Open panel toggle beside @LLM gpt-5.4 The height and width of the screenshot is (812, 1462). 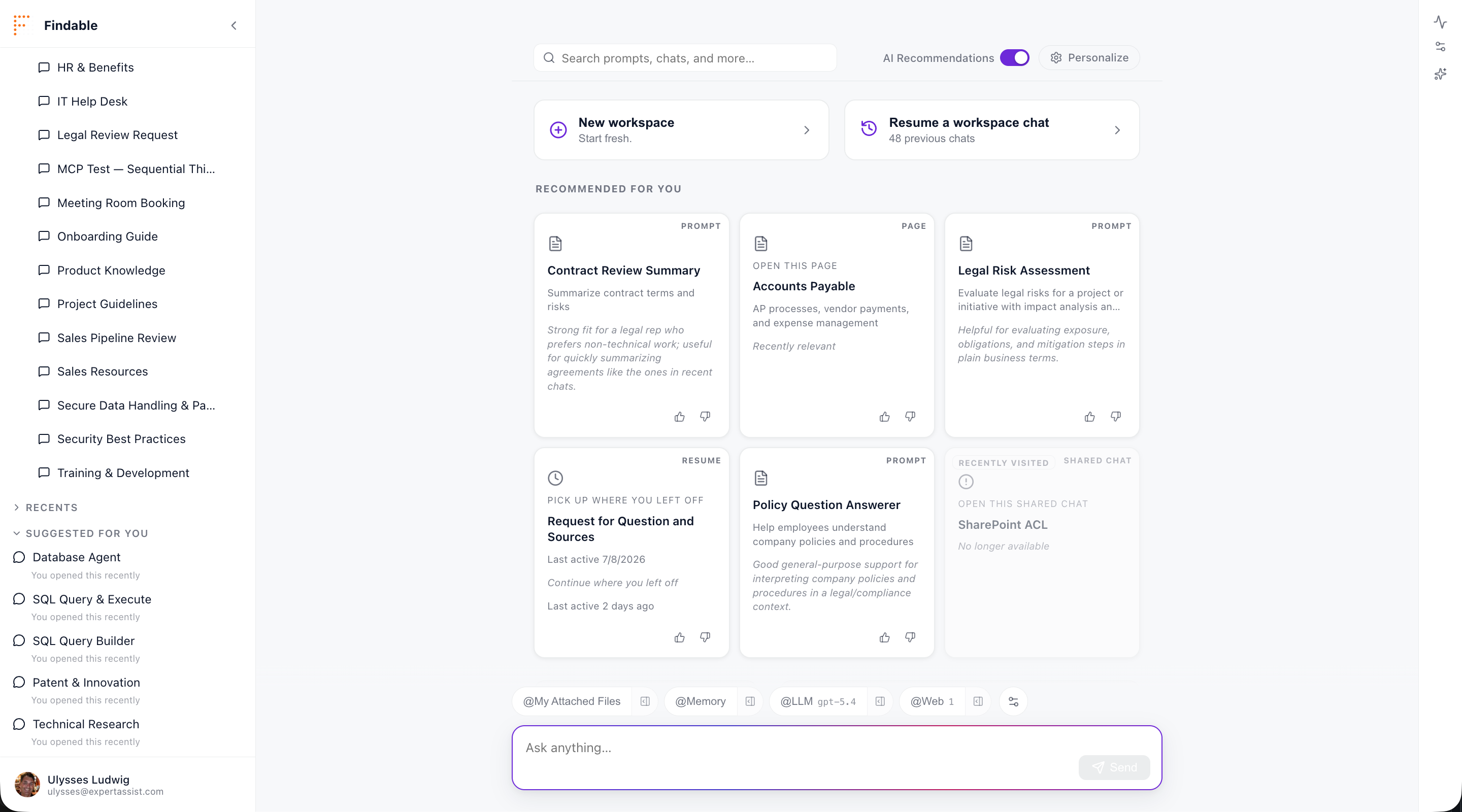(x=880, y=701)
